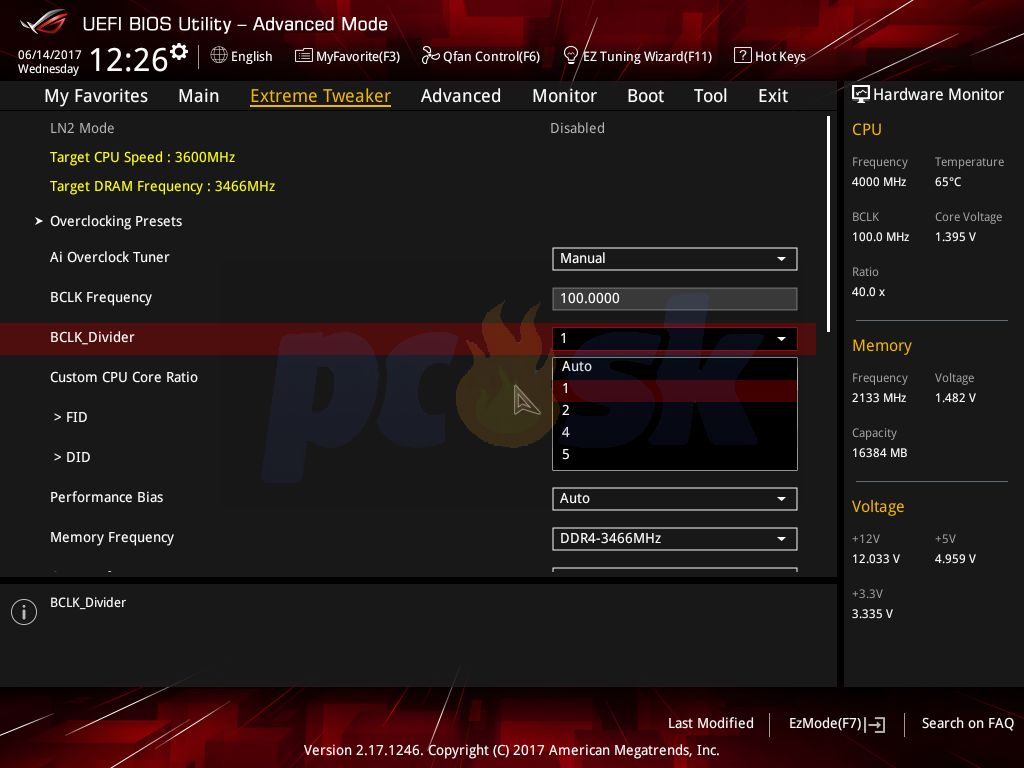This screenshot has height=768, width=1024.
Task: Choose 2 in BCLK_Divider list
Action: click(x=675, y=411)
